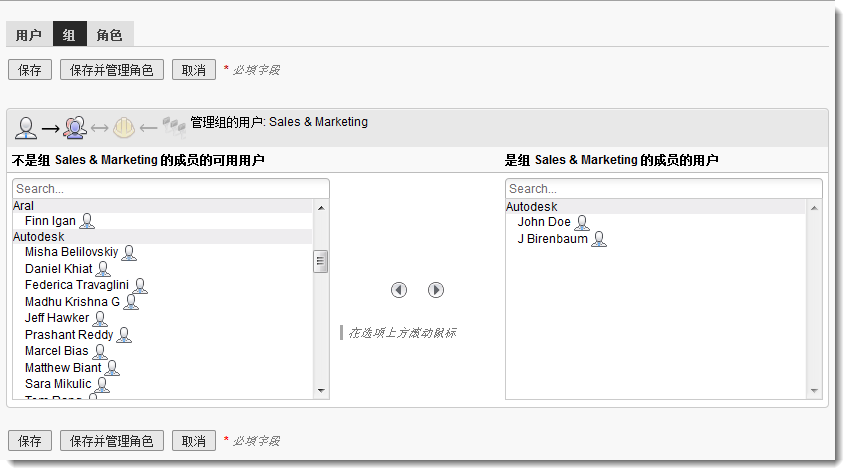
Task: Click user icon next to Marcel Bias
Action: point(100,352)
